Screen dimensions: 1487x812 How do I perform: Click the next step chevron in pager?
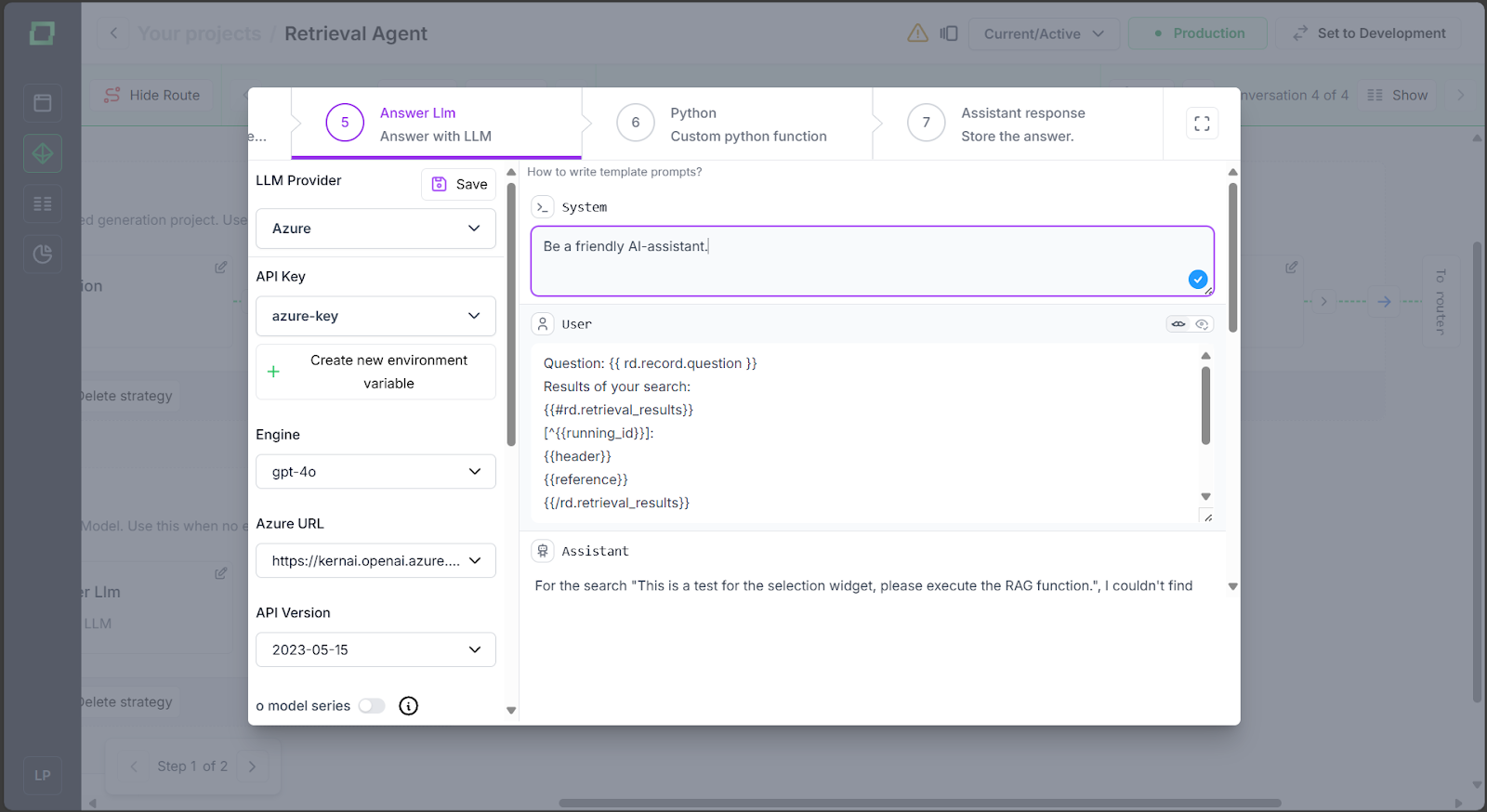coord(252,766)
